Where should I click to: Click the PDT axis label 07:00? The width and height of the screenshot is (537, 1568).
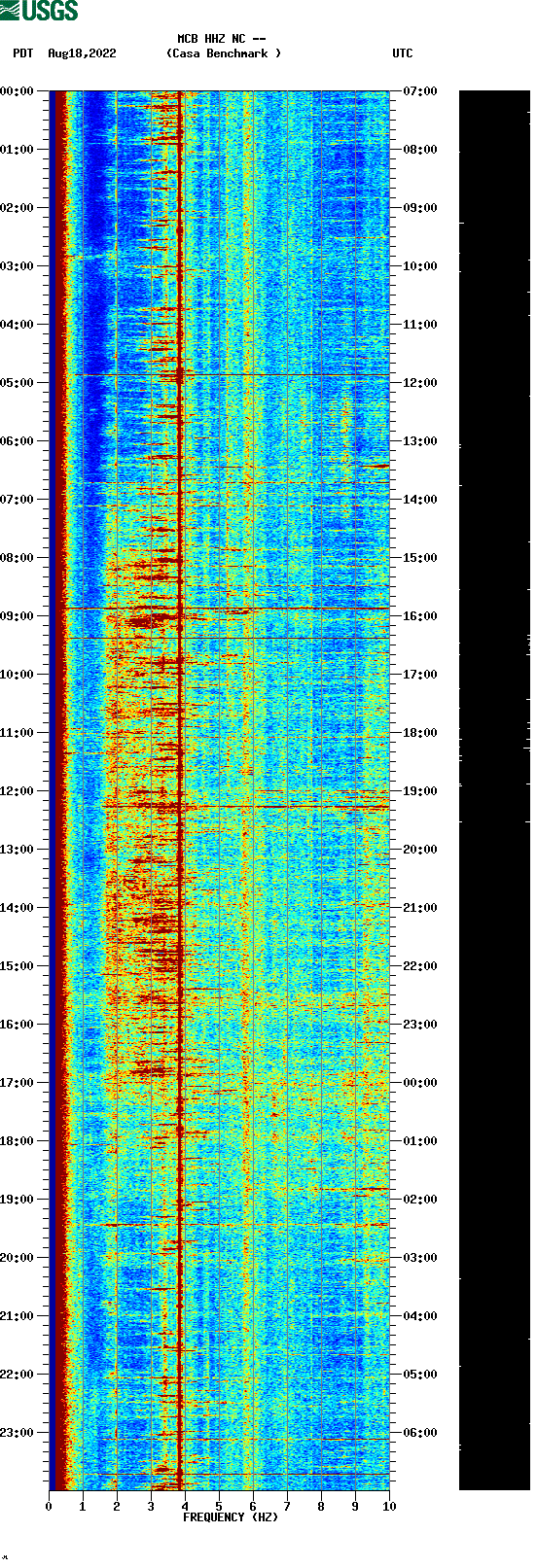pos(18,500)
